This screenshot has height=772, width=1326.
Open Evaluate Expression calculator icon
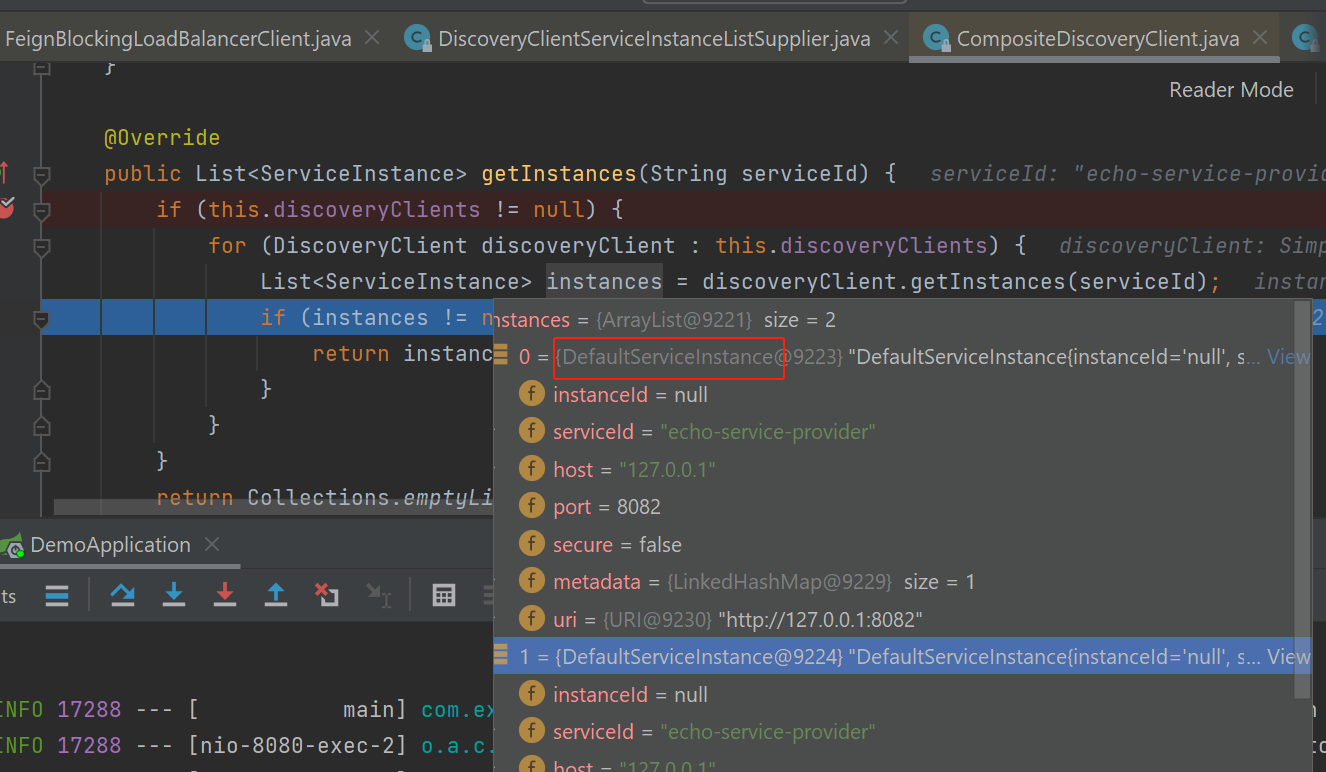444,596
